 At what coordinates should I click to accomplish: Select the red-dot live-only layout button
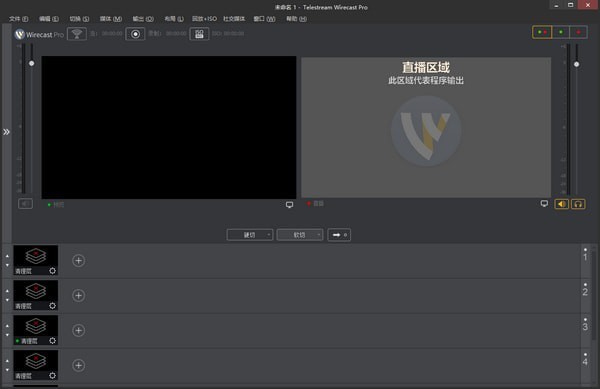click(x=578, y=32)
